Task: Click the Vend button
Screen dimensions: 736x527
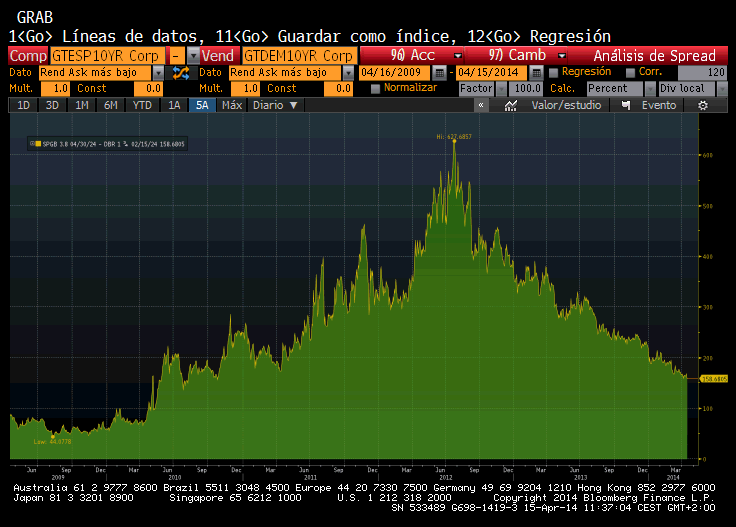Action: coord(220,56)
